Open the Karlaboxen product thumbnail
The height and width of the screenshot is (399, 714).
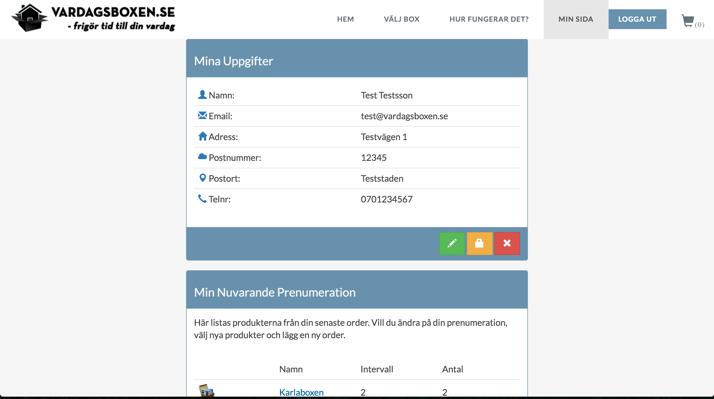pos(207,390)
